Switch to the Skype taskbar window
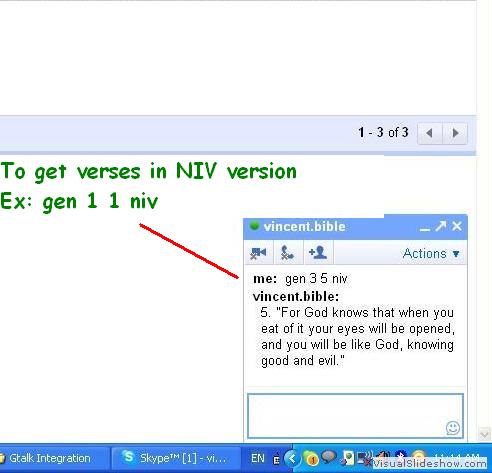492x473 pixels. pyautogui.click(x=176, y=458)
